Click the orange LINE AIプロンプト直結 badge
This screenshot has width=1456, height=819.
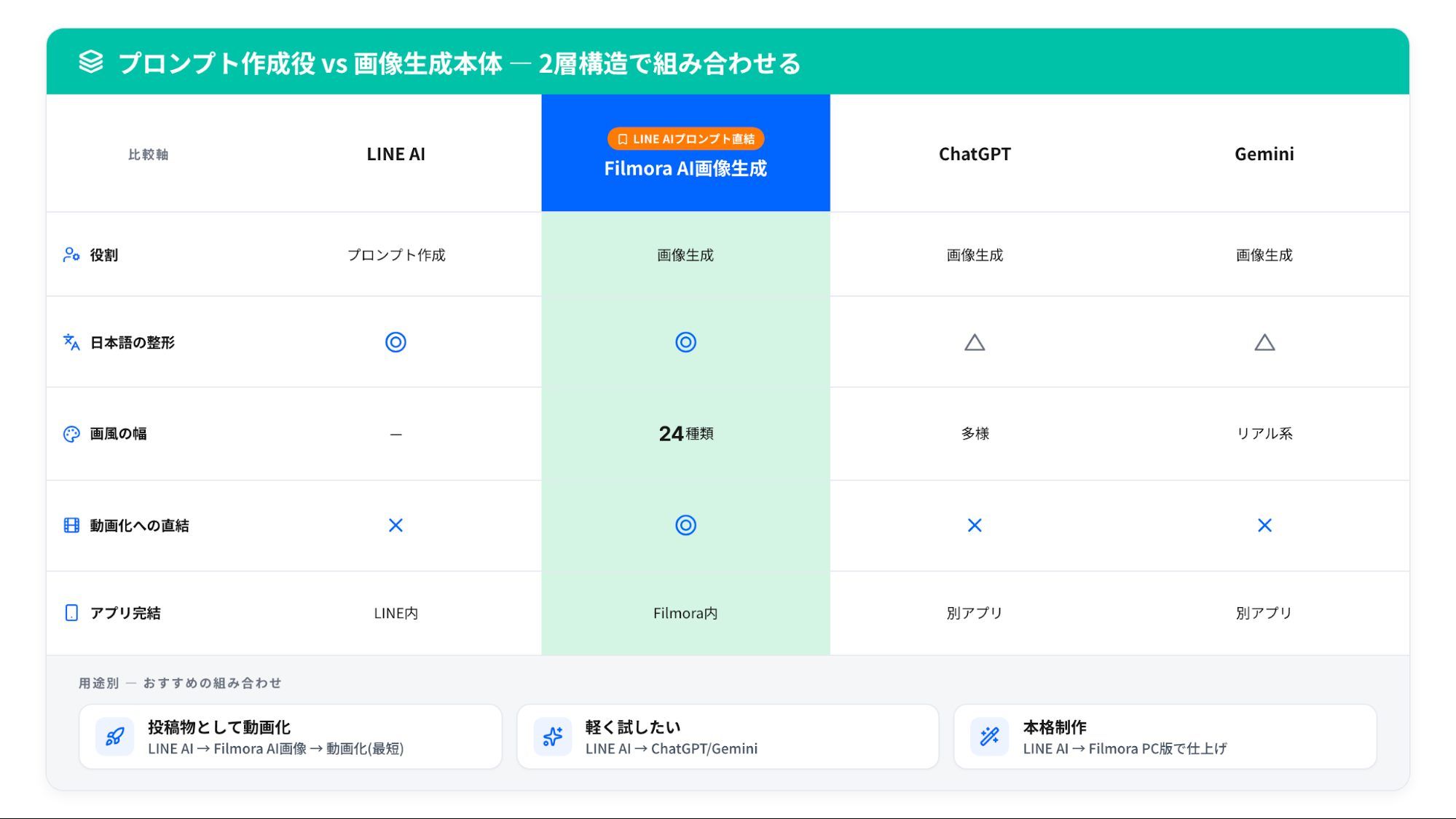(x=685, y=139)
